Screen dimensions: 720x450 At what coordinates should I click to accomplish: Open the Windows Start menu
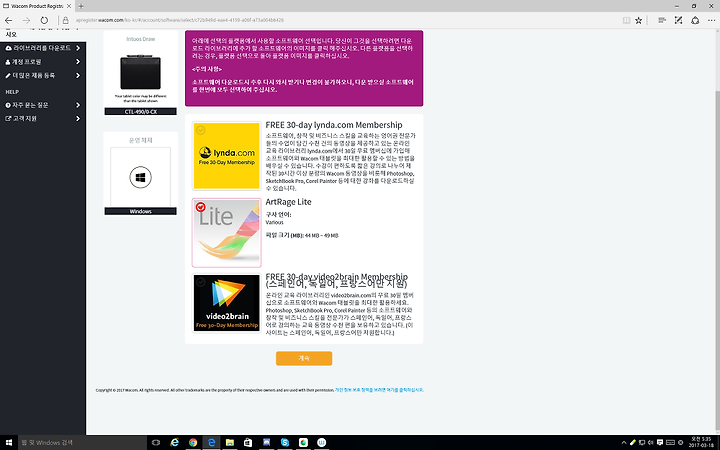click(x=9, y=443)
